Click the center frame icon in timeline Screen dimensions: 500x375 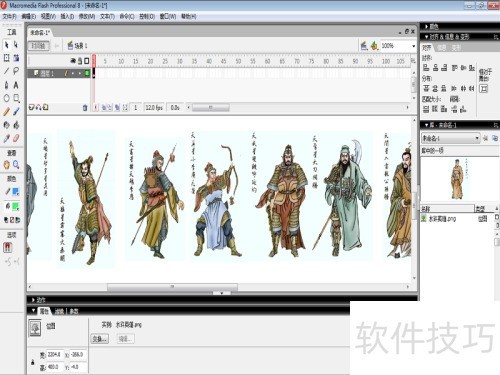point(96,107)
